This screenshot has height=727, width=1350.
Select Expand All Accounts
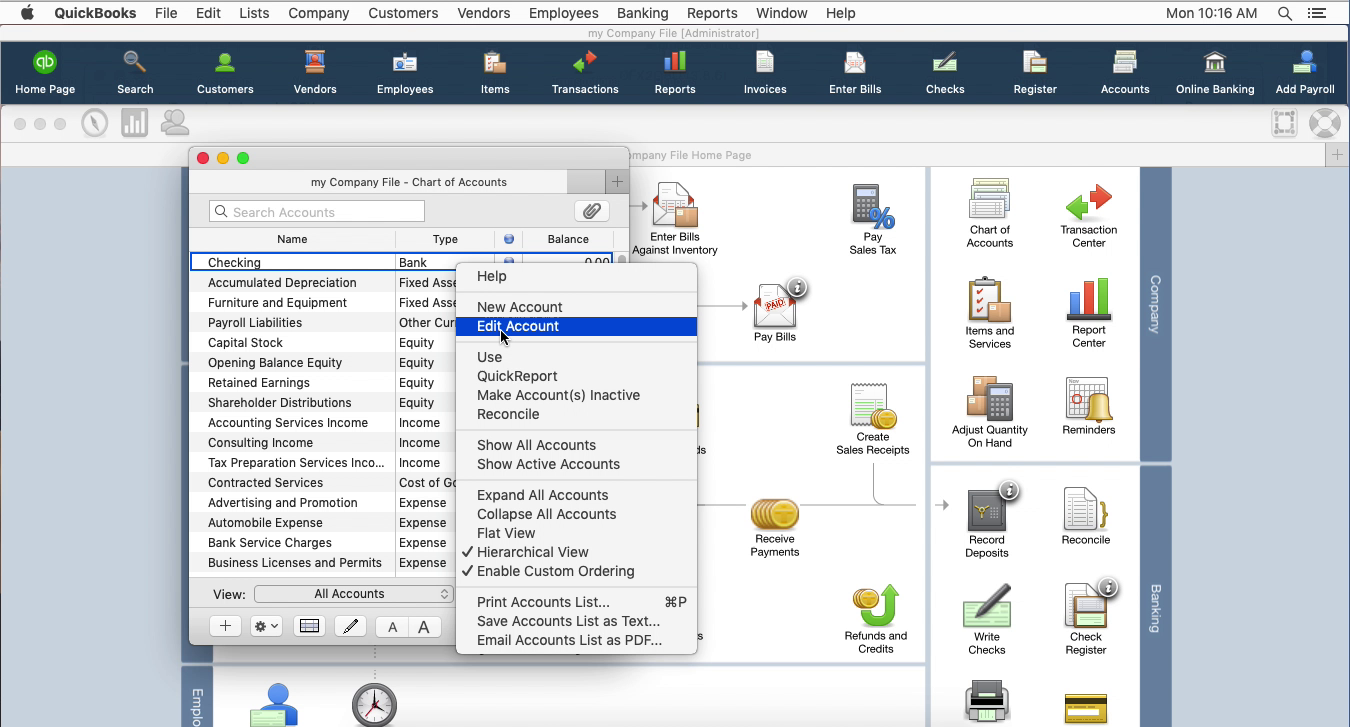pyautogui.click(x=576, y=495)
